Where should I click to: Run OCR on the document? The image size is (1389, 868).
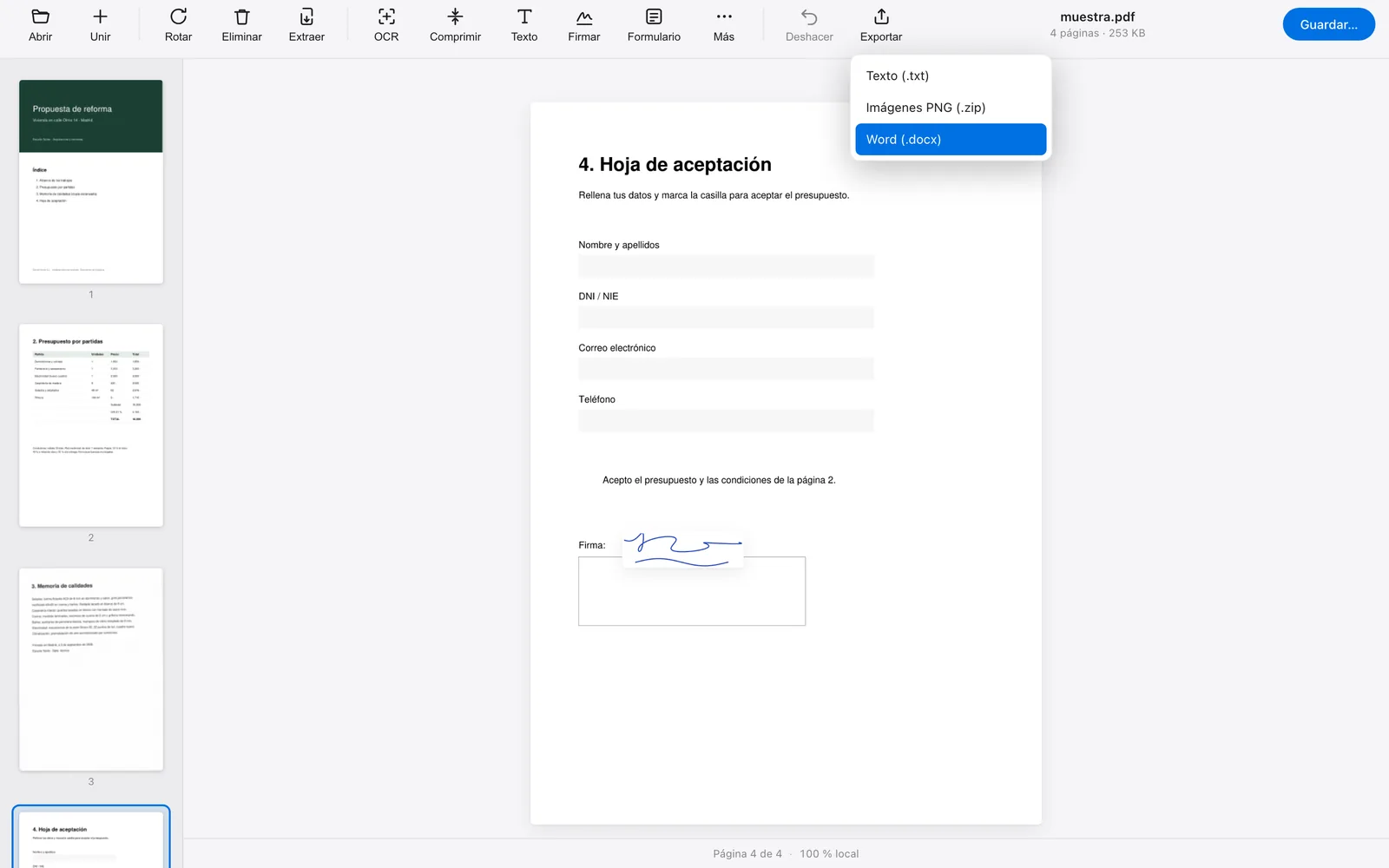click(x=386, y=25)
